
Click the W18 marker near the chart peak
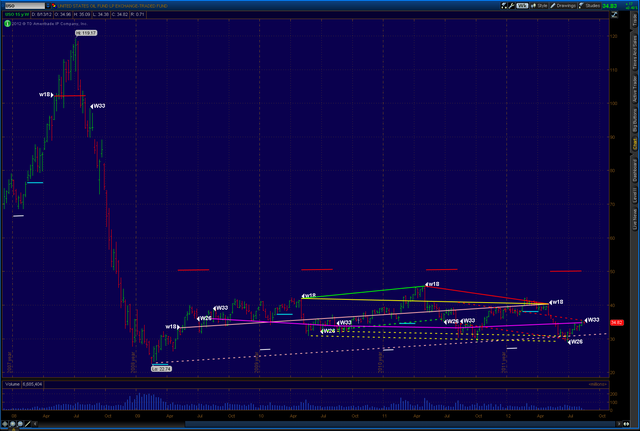(x=46, y=94)
